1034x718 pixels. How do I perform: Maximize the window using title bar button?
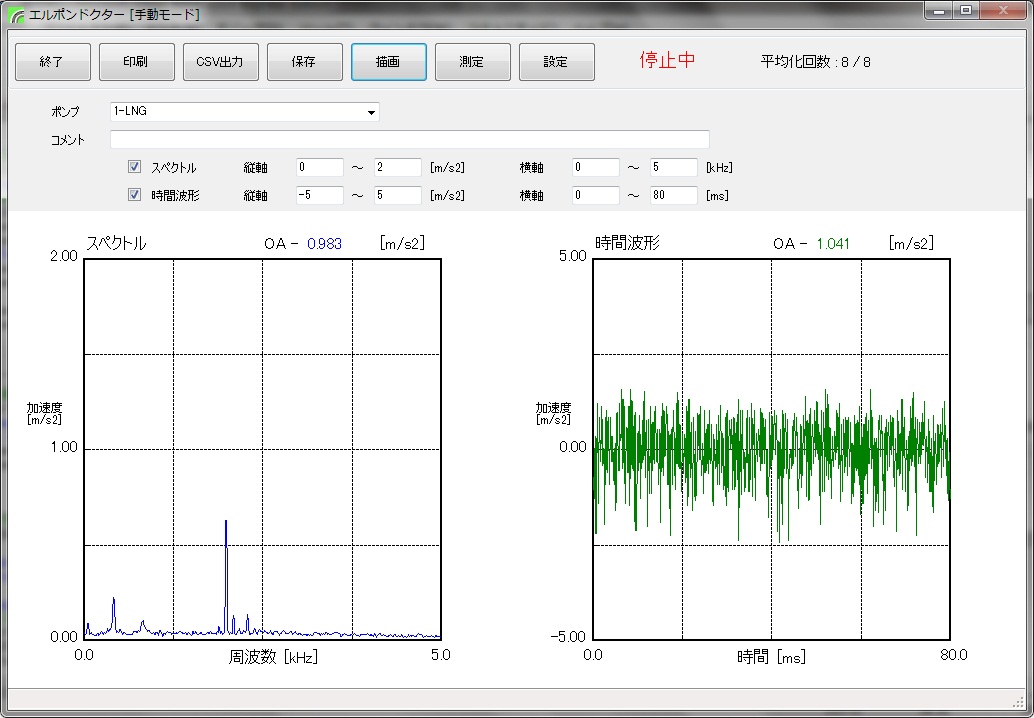pos(966,11)
